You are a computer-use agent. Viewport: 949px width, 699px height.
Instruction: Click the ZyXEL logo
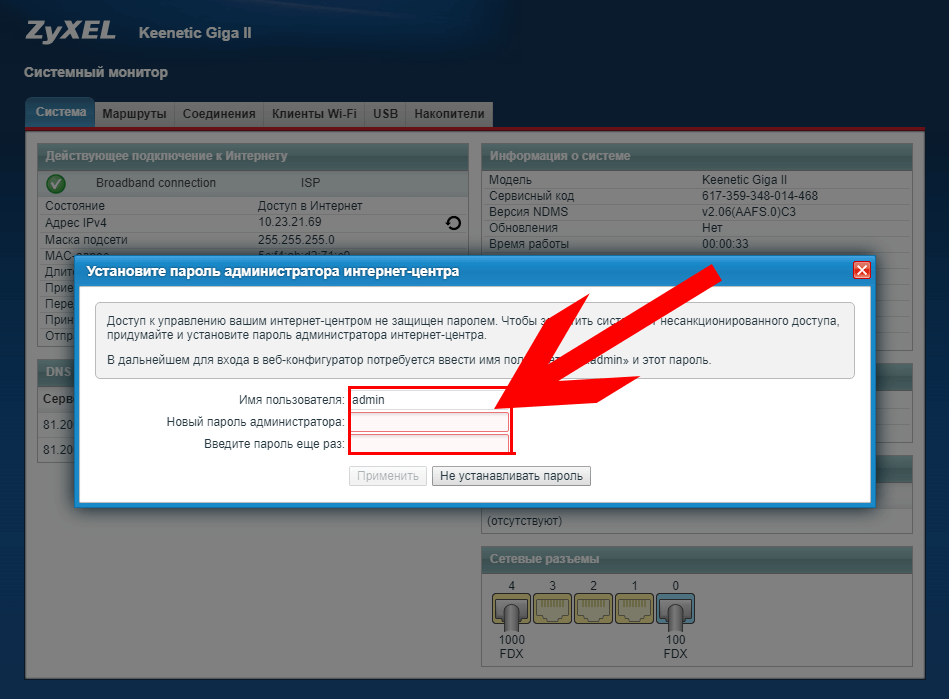pos(70,31)
